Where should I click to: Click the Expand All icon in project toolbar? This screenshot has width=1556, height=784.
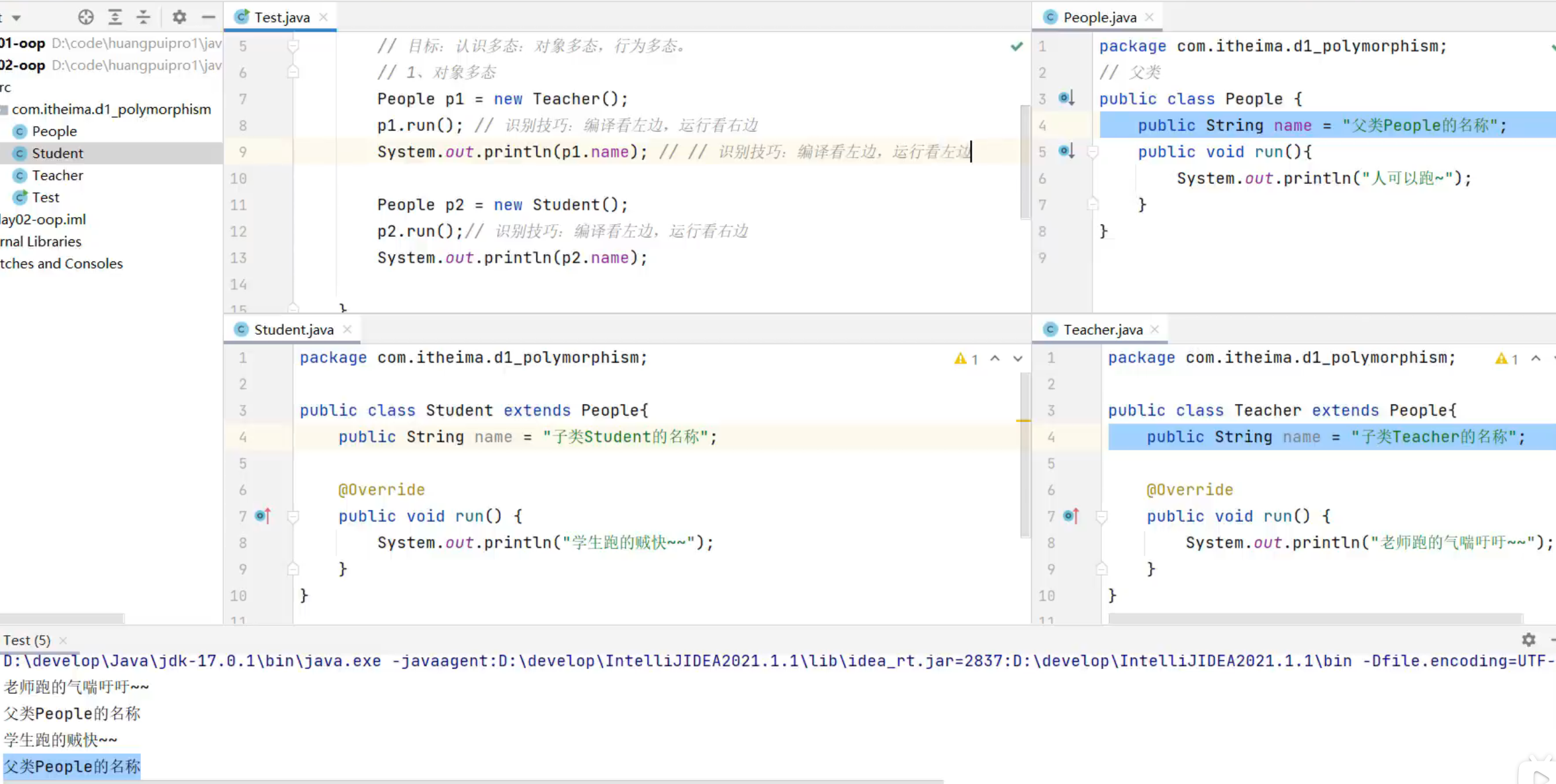pyautogui.click(x=115, y=17)
